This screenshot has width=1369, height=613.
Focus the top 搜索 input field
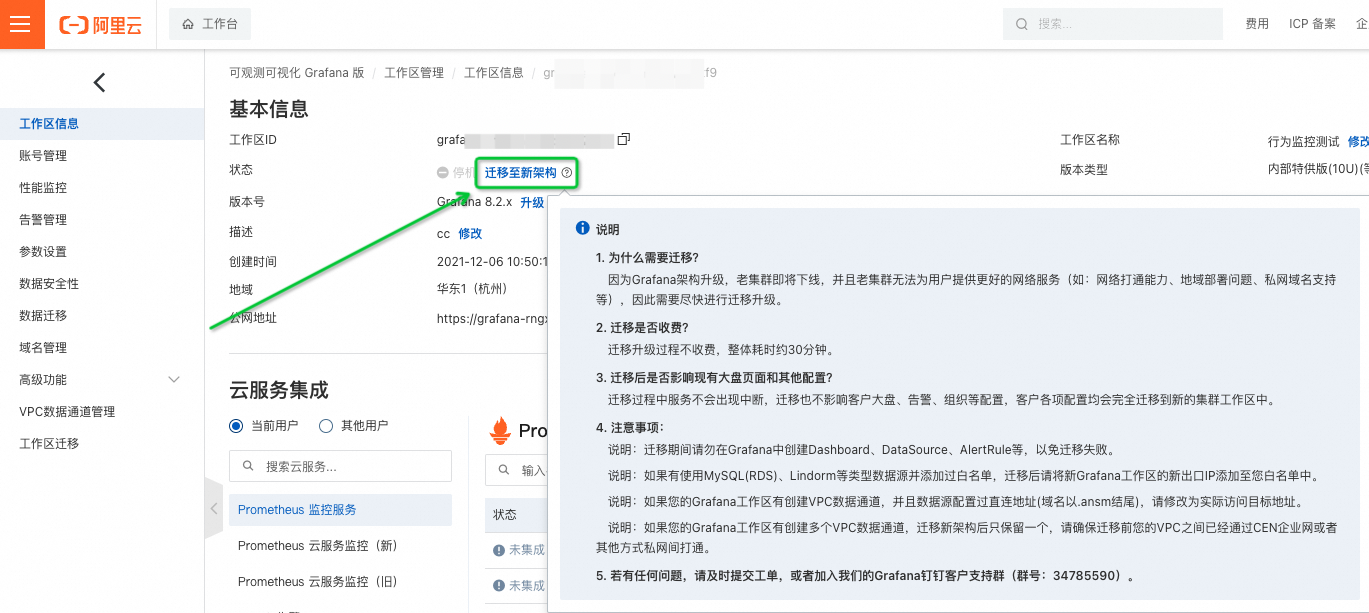pyautogui.click(x=1113, y=24)
